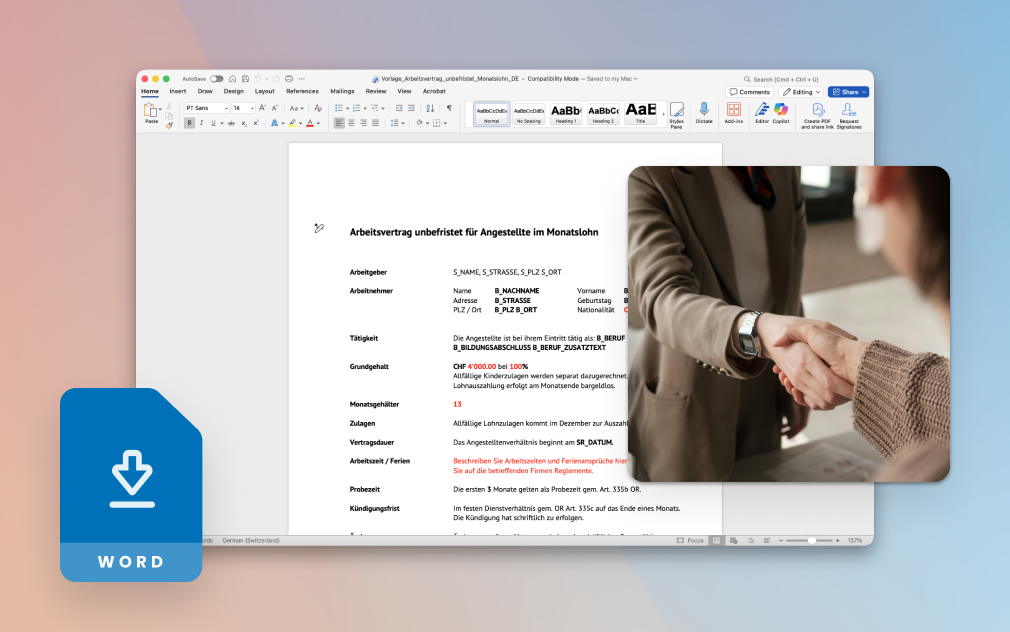Viewport: 1010px width, 632px height.
Task: Expand the Paste options arrow
Action: click(x=160, y=110)
